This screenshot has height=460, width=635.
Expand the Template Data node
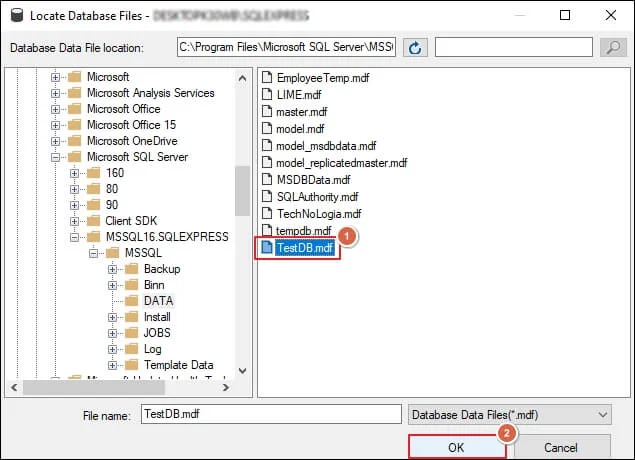[113, 365]
